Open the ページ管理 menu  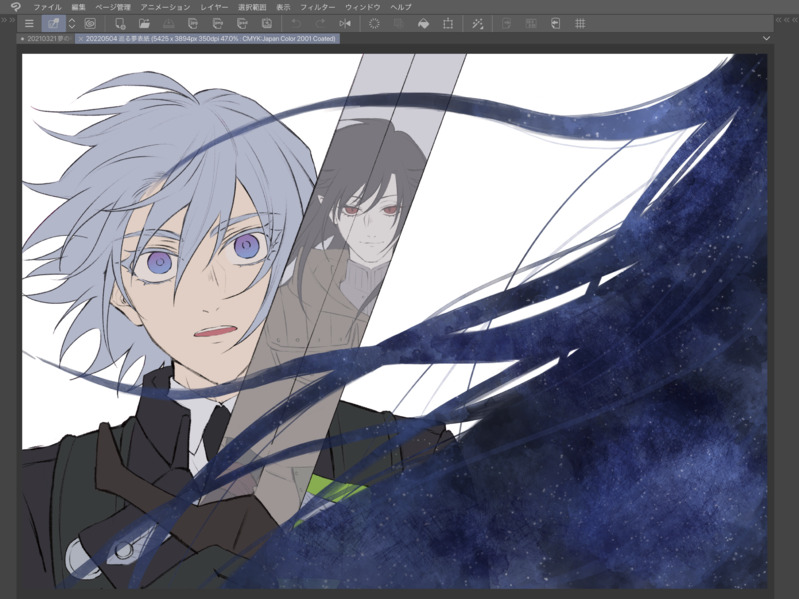(x=113, y=7)
